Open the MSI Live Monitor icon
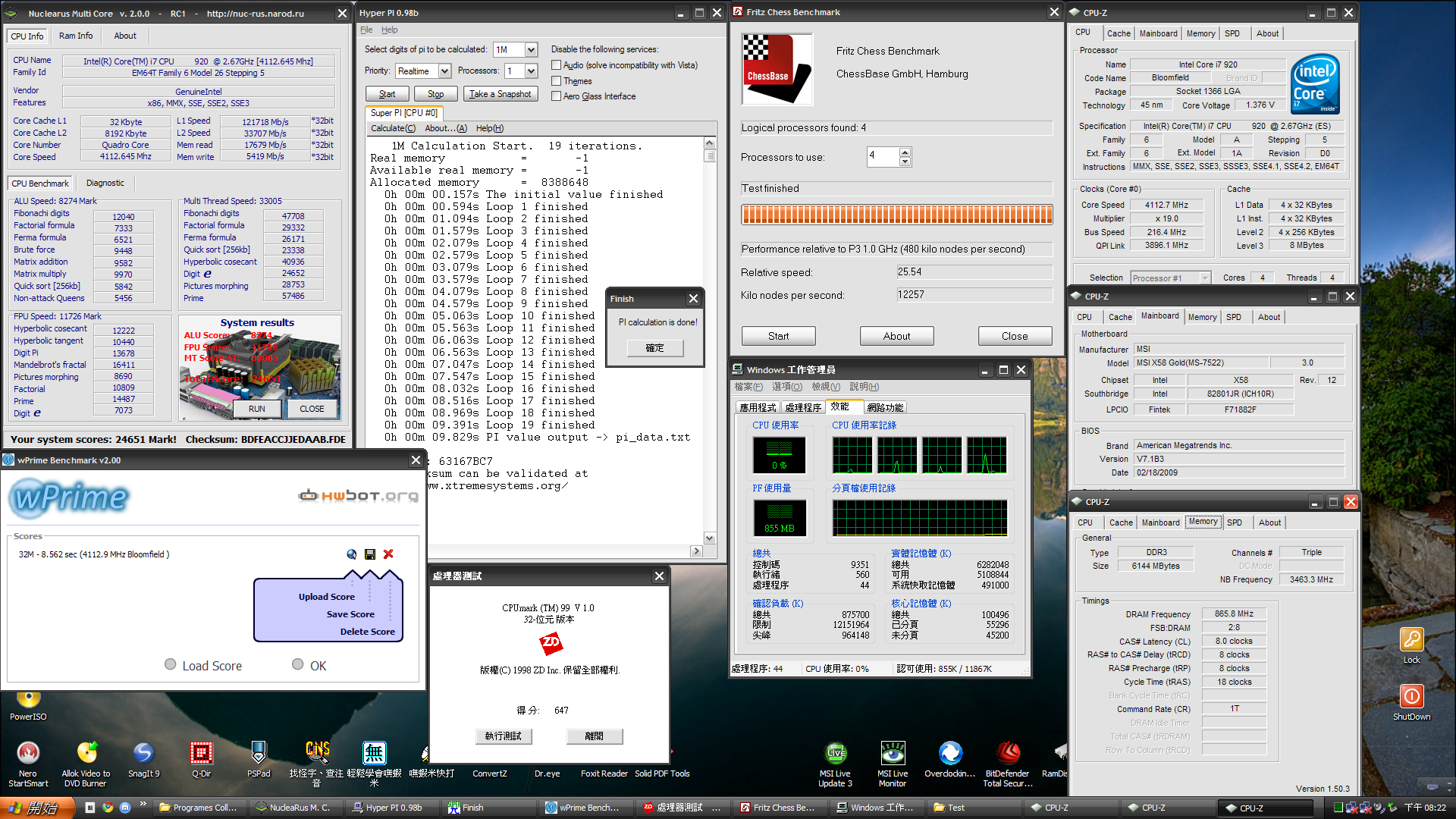Image resolution: width=1456 pixels, height=819 pixels. pyautogui.click(x=893, y=764)
